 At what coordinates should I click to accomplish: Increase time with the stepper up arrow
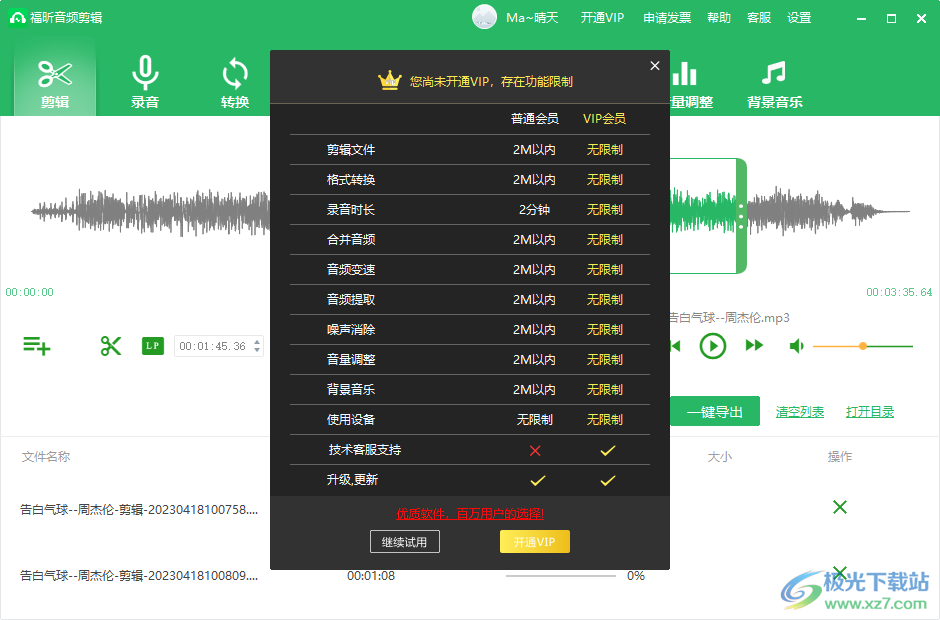click(x=257, y=342)
